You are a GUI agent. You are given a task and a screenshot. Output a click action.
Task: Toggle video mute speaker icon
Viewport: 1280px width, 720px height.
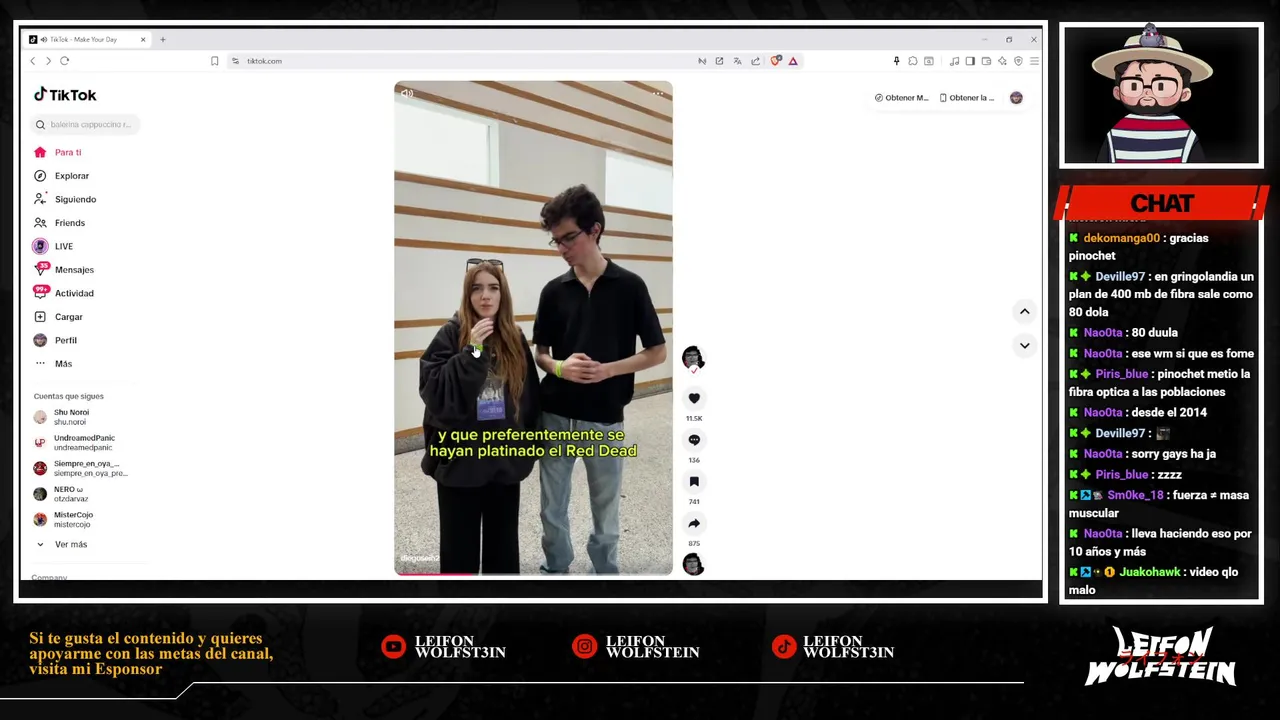tap(407, 93)
